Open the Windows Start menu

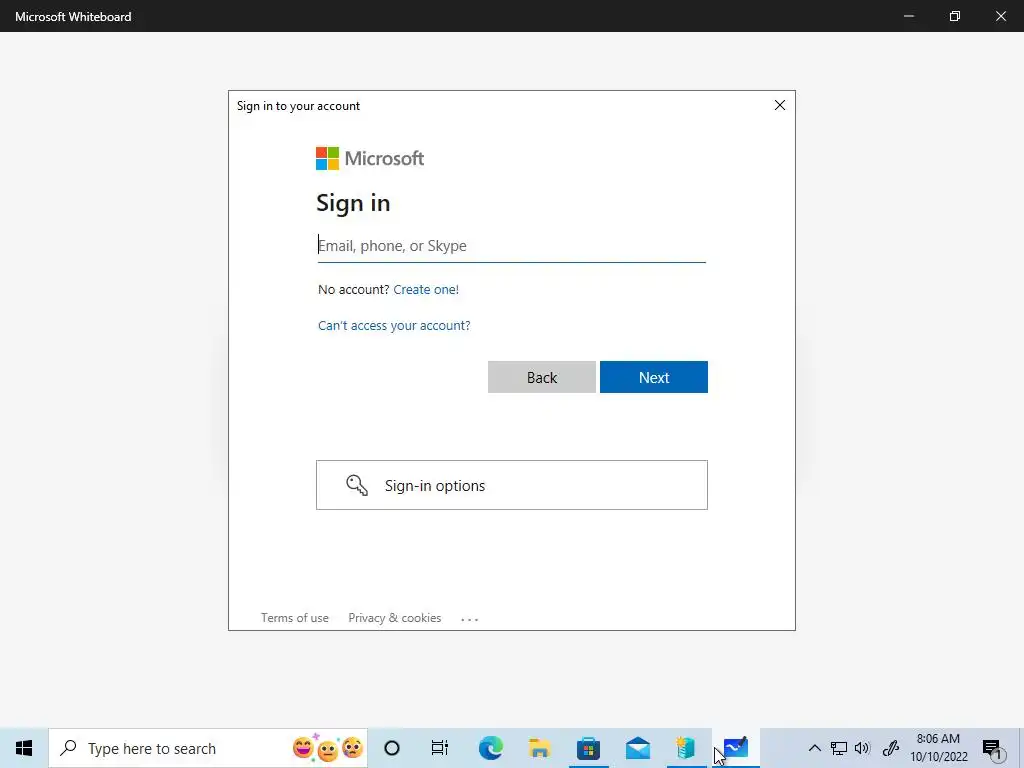[x=24, y=748]
